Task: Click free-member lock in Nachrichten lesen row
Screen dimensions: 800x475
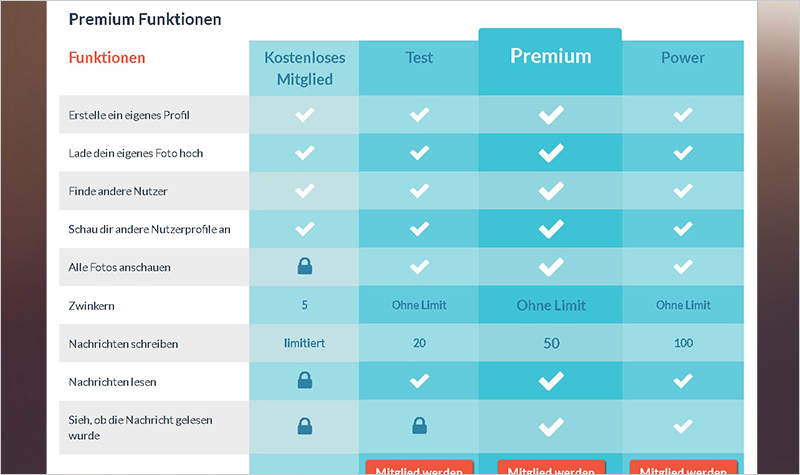Action: pos(305,380)
